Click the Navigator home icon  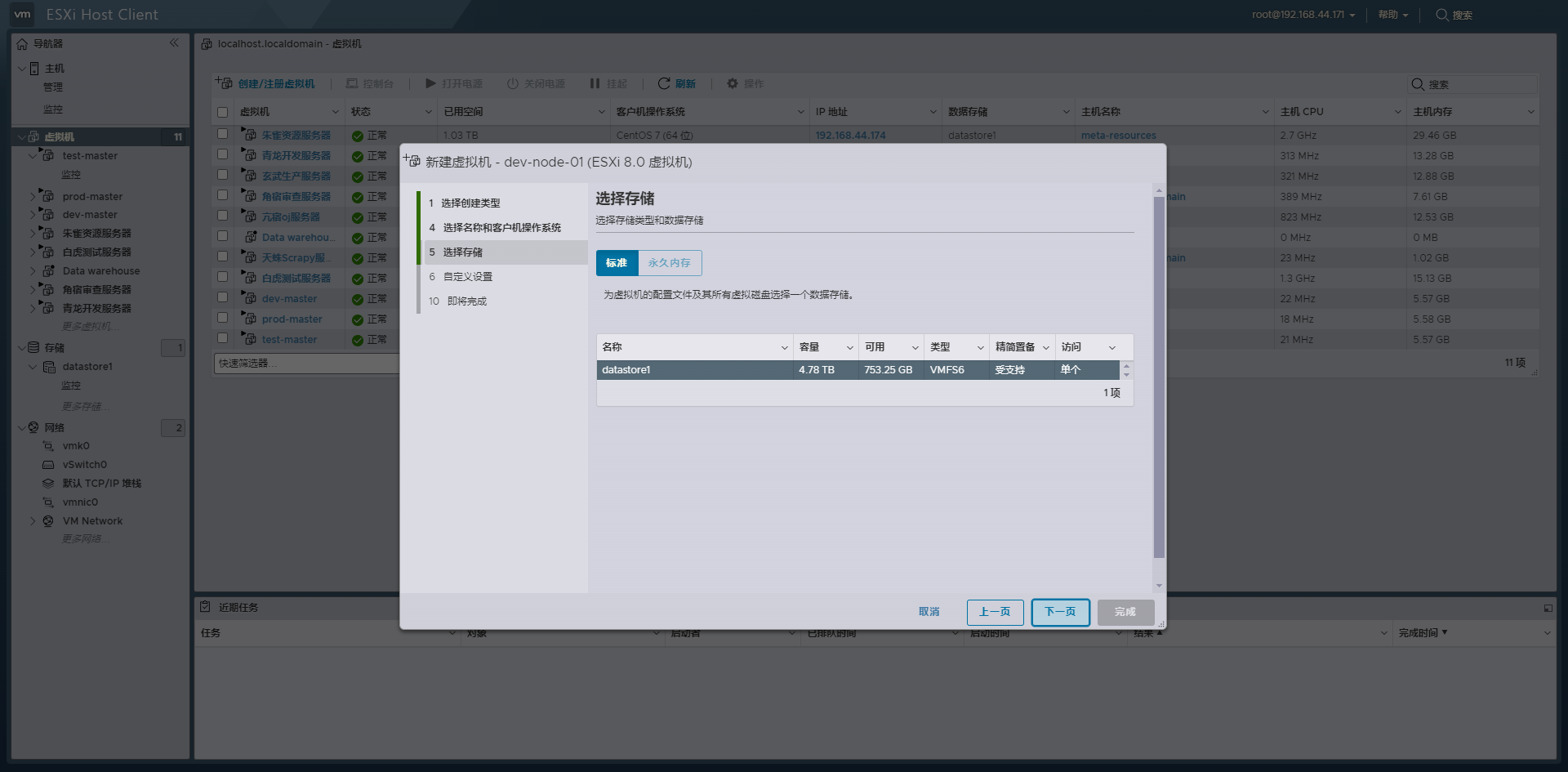pos(22,44)
